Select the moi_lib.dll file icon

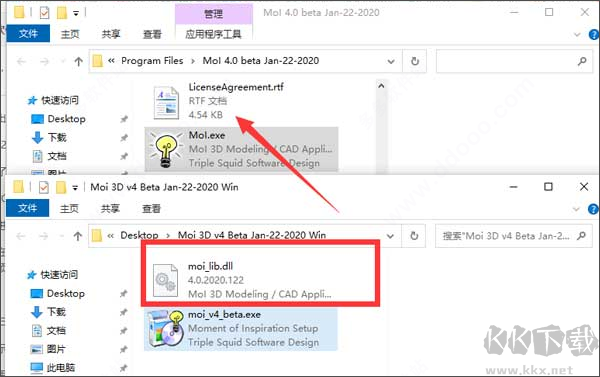pyautogui.click(x=165, y=281)
